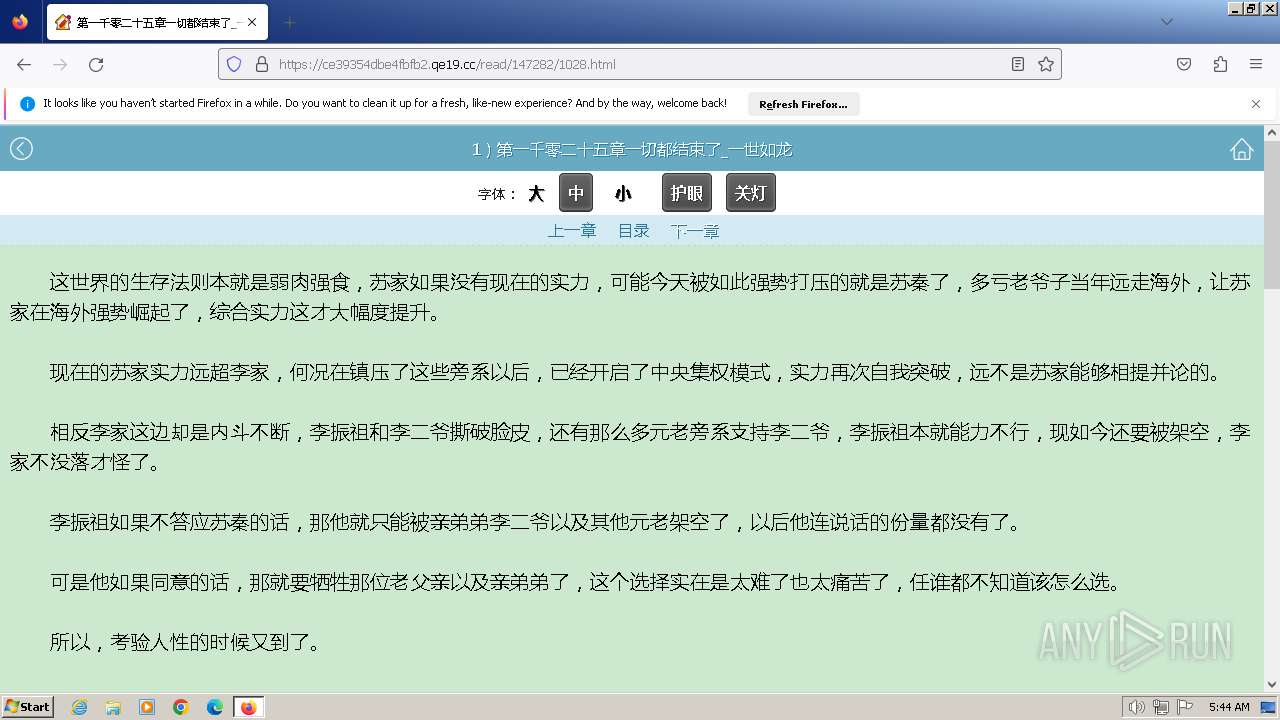This screenshot has width=1280, height=720.
Task: Select the medium font size 中
Action: click(576, 193)
